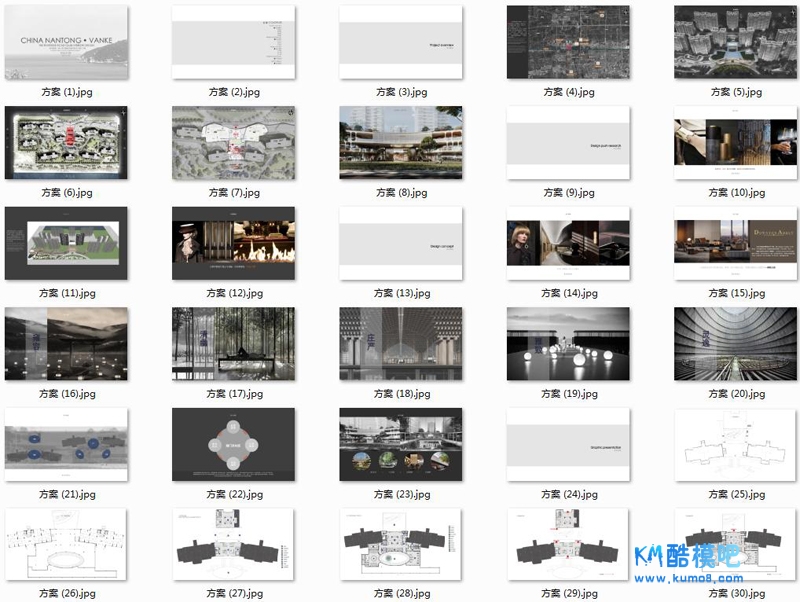The image size is (800, 602).
Task: Select the 方案 (22).jpg circular diagram thumbnail
Action: coord(233,444)
